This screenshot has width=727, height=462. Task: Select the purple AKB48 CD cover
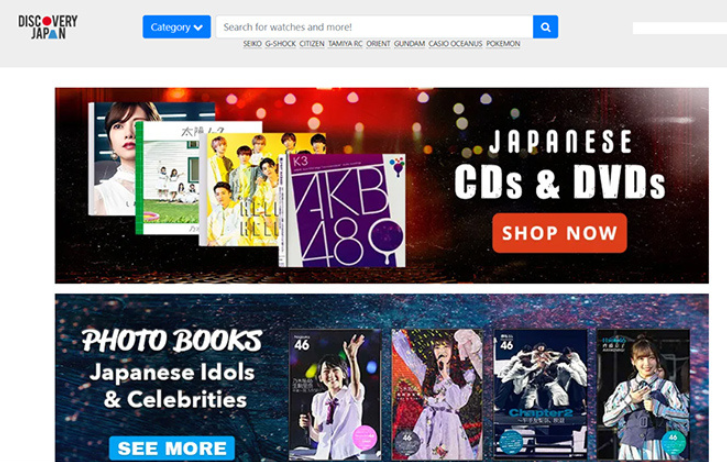click(x=343, y=211)
